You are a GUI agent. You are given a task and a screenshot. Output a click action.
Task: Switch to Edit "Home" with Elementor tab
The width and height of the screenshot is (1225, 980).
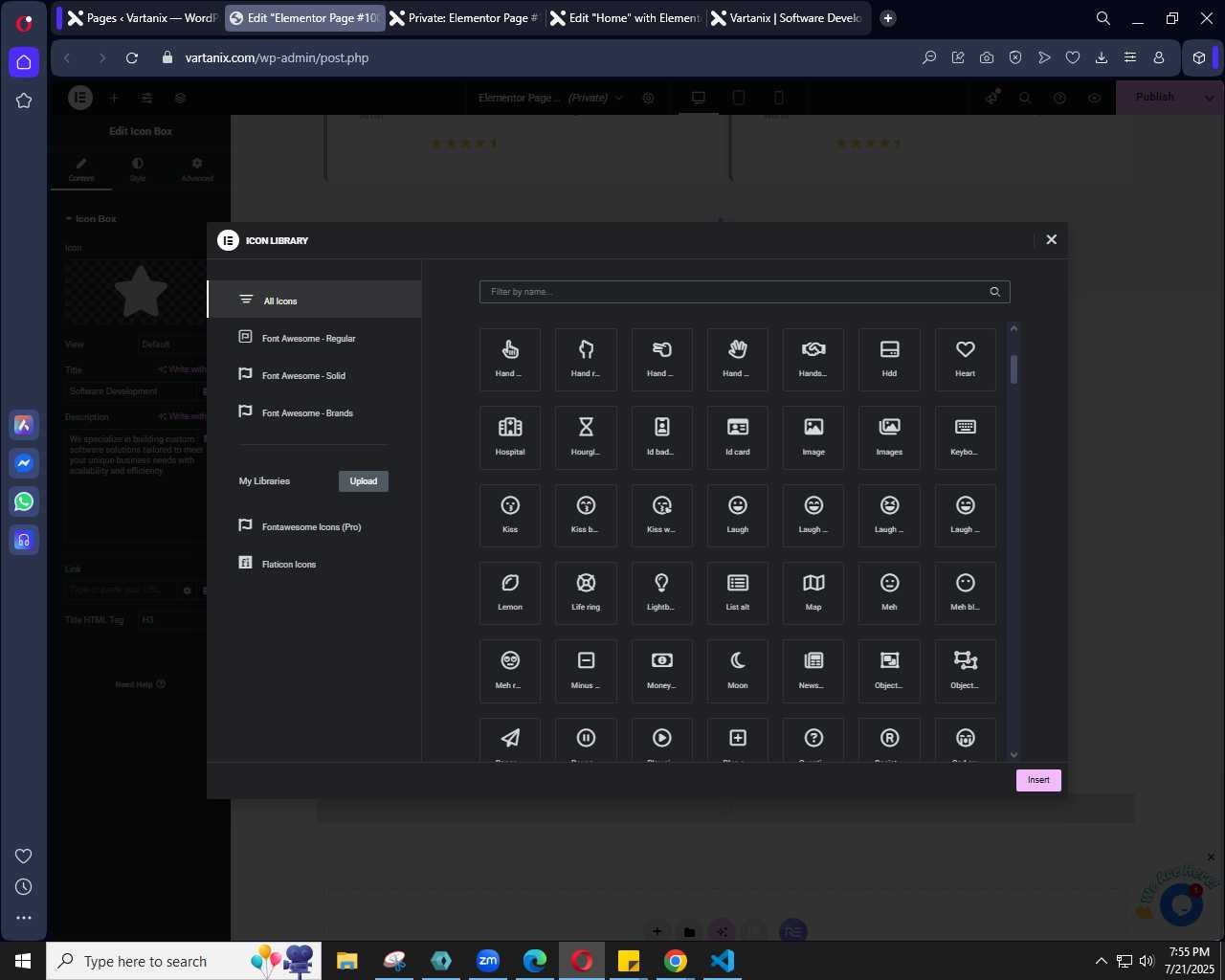625,17
